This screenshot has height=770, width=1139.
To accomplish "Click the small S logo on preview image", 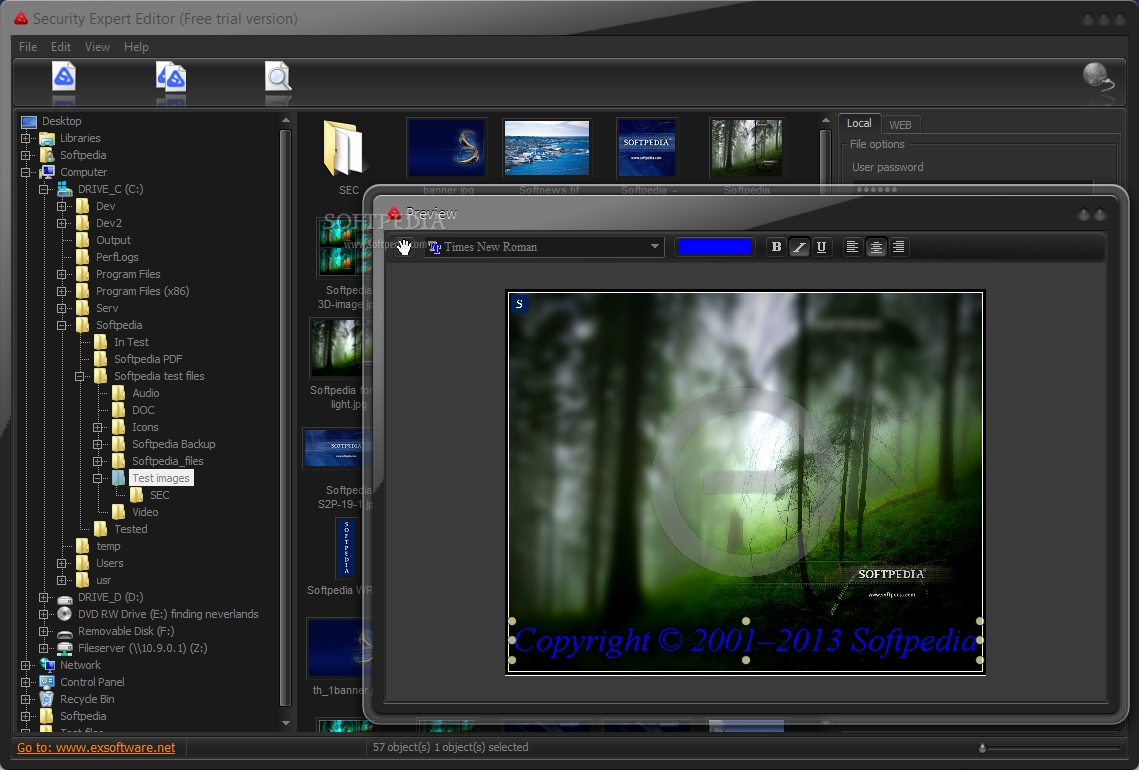I will [x=519, y=304].
